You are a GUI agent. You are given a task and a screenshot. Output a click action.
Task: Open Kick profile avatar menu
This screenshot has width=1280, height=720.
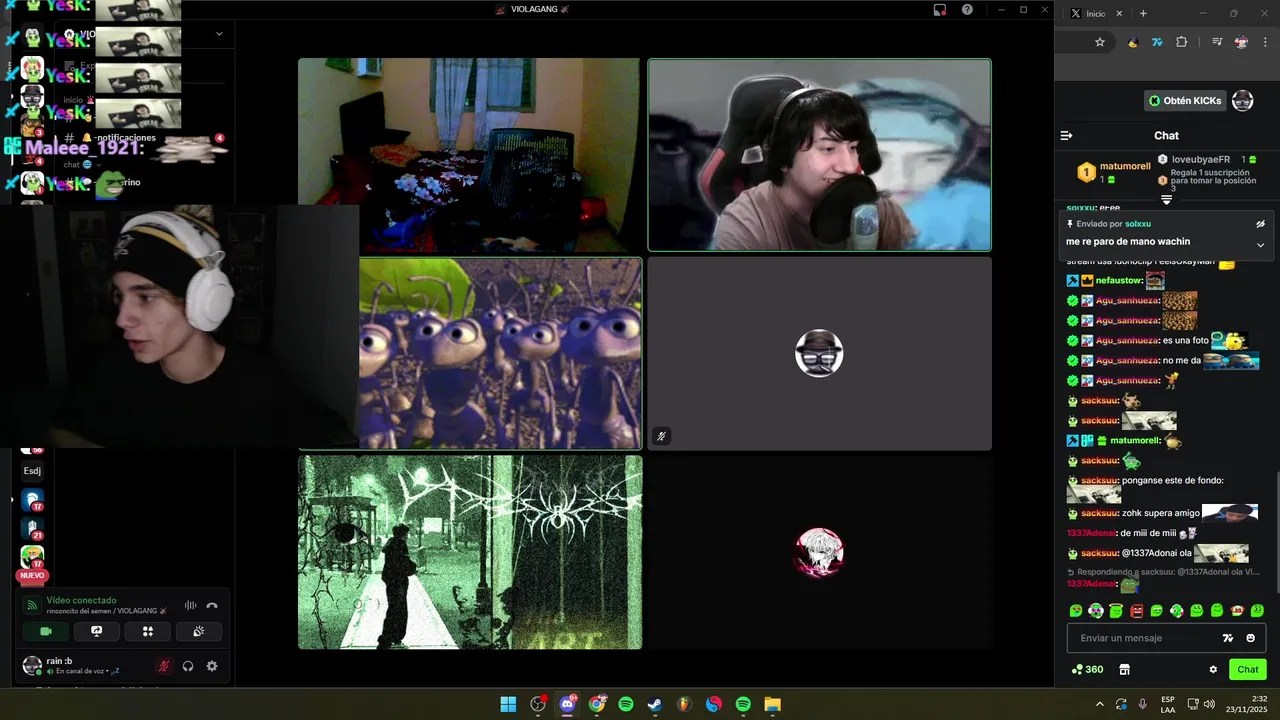[x=1243, y=100]
